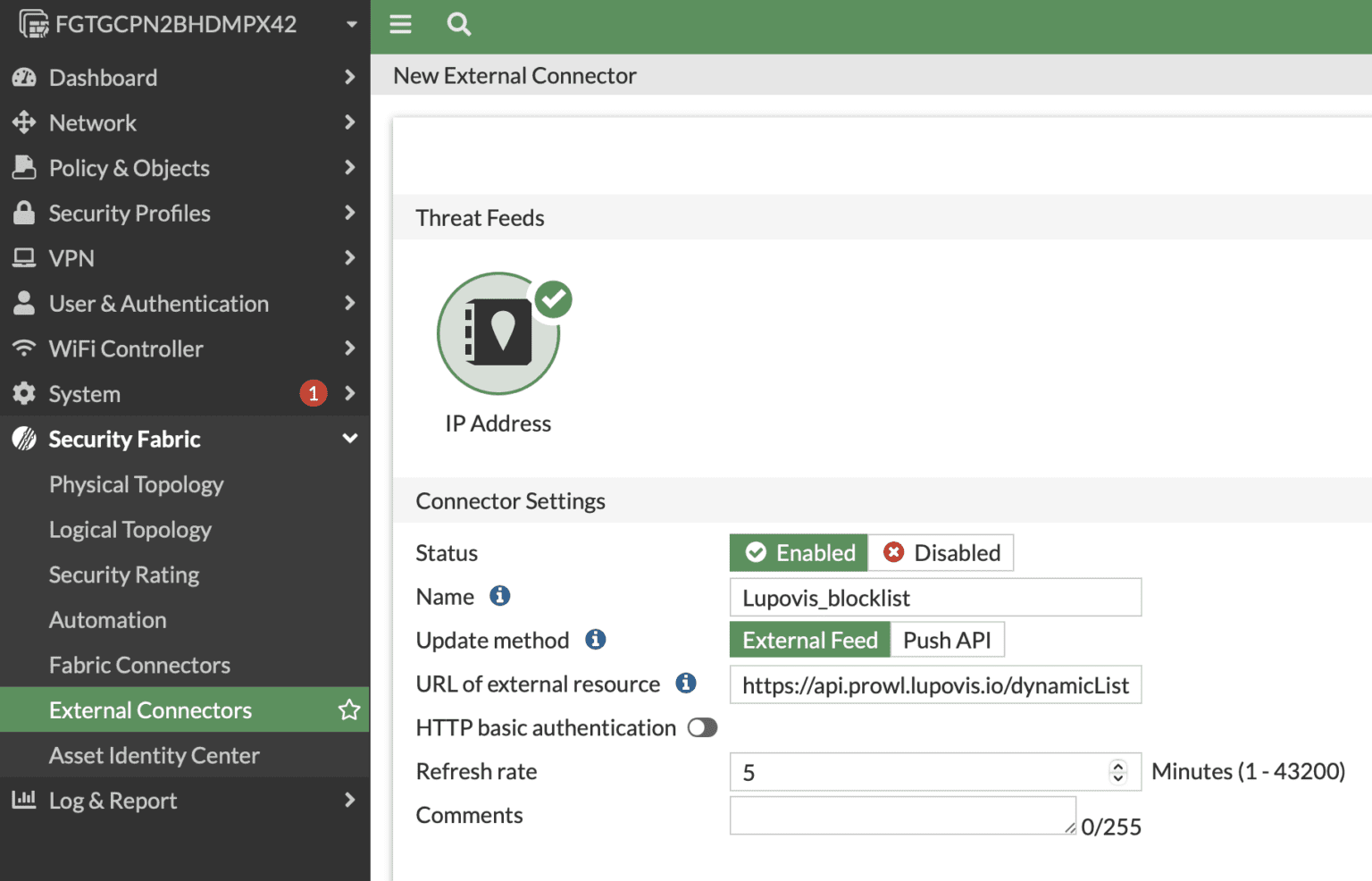Select the Security Profiles lock icon
Image resolution: width=1372 pixels, height=881 pixels.
pyautogui.click(x=24, y=213)
